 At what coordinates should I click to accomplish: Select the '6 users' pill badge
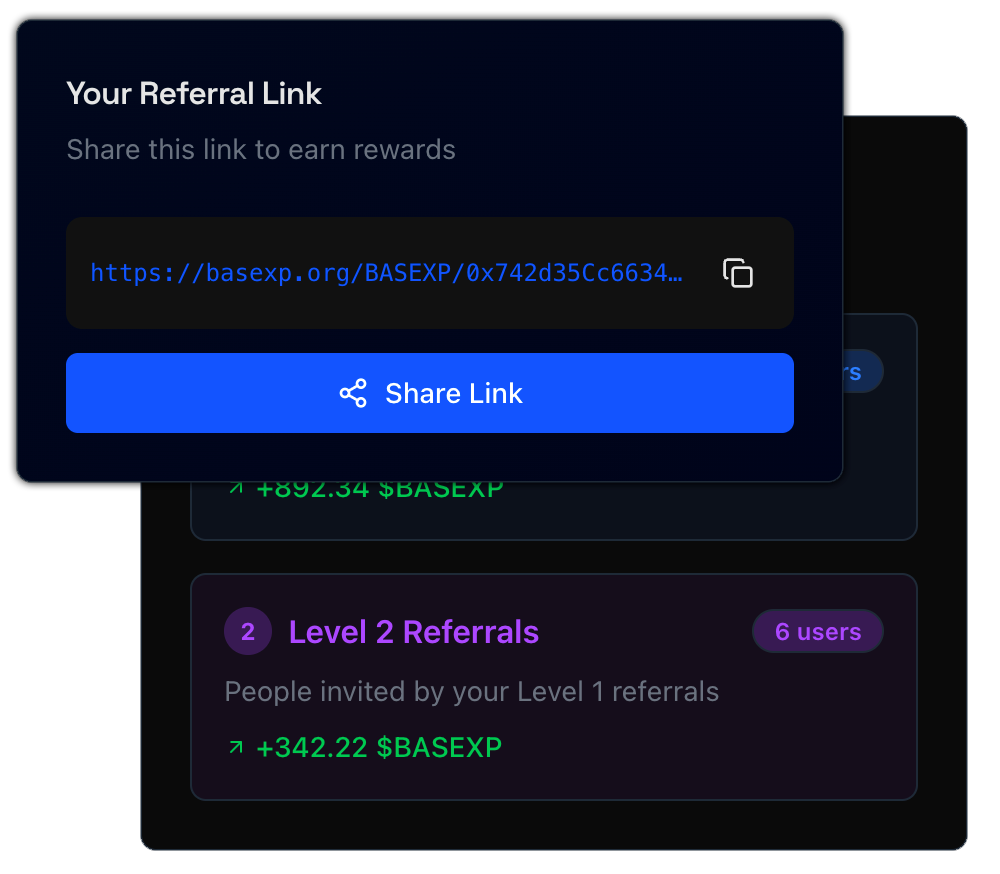pos(818,631)
